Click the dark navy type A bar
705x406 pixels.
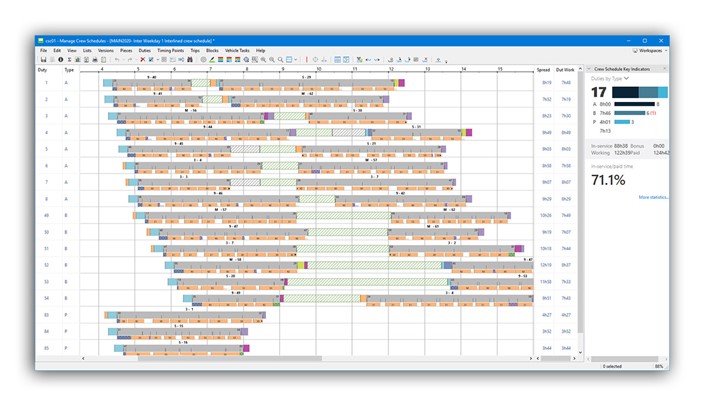point(634,104)
